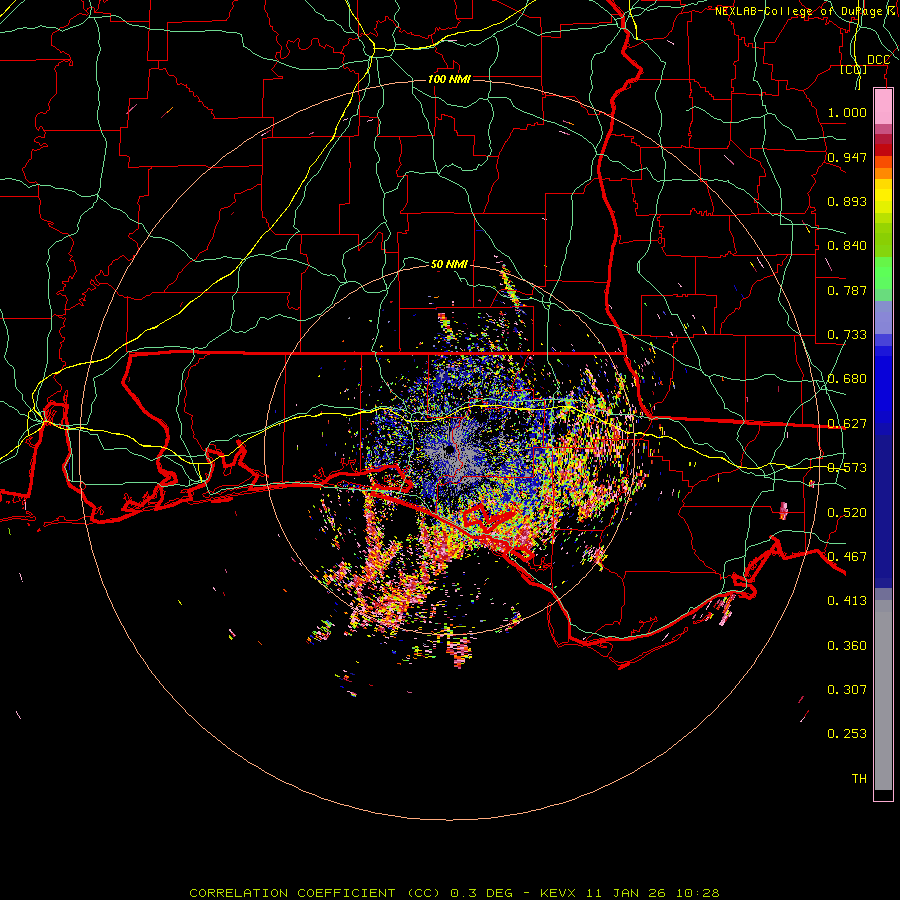Pick the bright green legend swatch

coord(883,273)
